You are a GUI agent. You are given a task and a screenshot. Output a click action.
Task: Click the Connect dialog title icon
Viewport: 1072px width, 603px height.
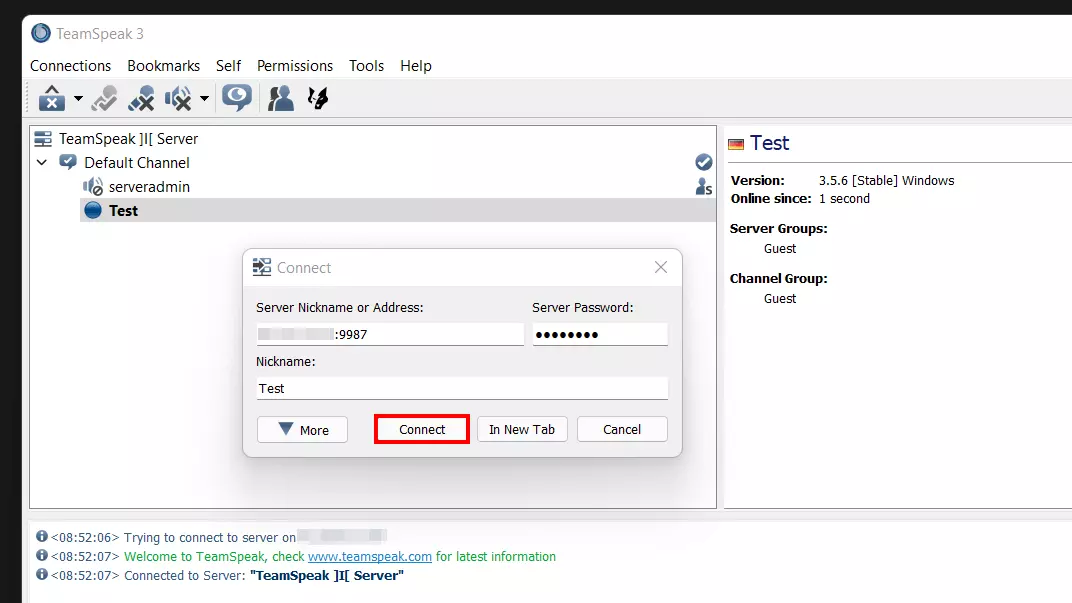tap(262, 267)
